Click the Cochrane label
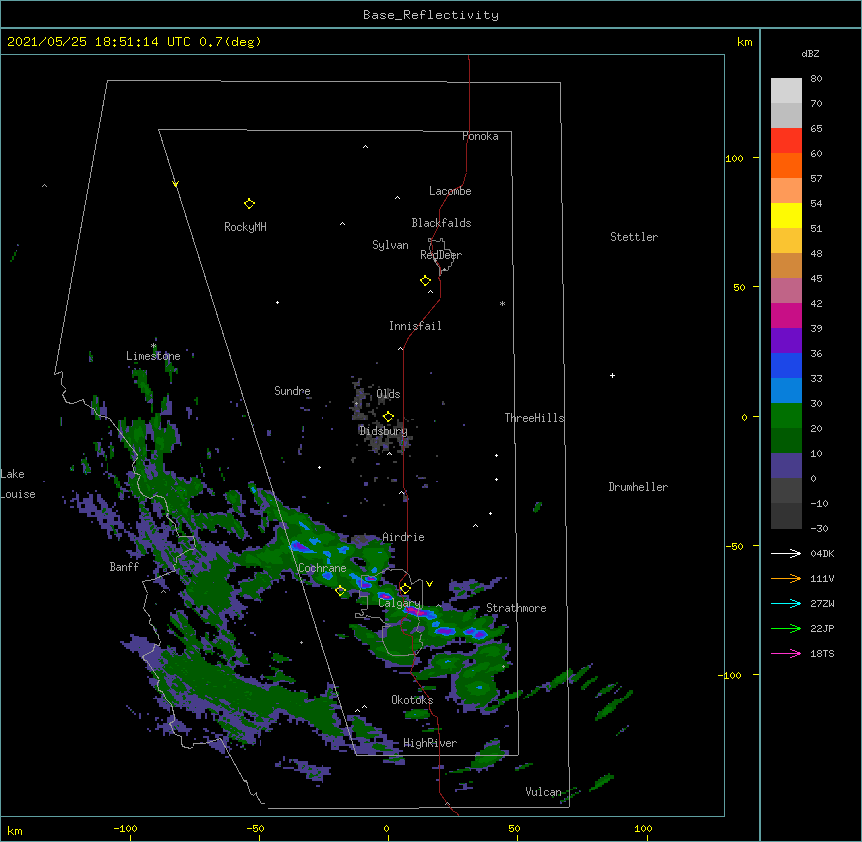Image resolution: width=862 pixels, height=842 pixels. 322,568
